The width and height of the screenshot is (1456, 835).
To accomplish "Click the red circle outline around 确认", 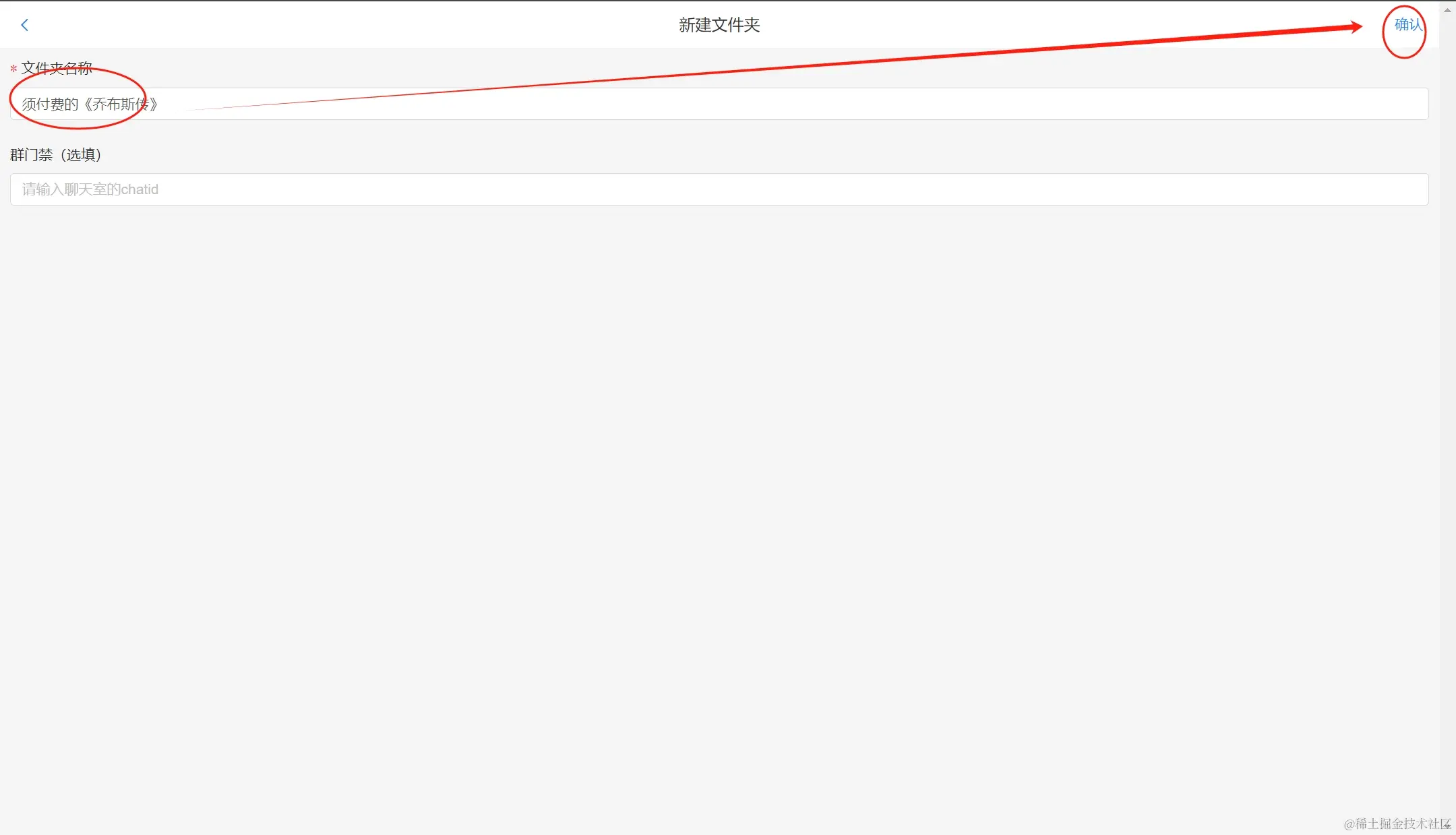I will coord(1404,32).
